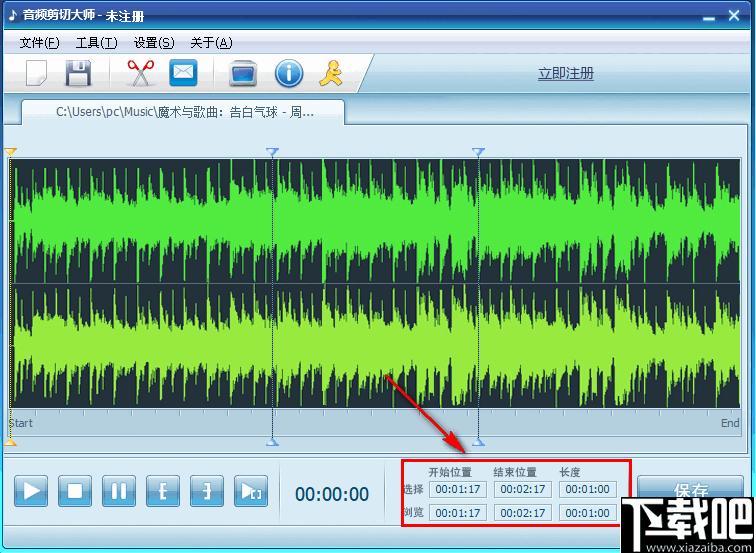The width and height of the screenshot is (756, 553).
Task: Open the 工具(T) menu
Action: (x=96, y=43)
